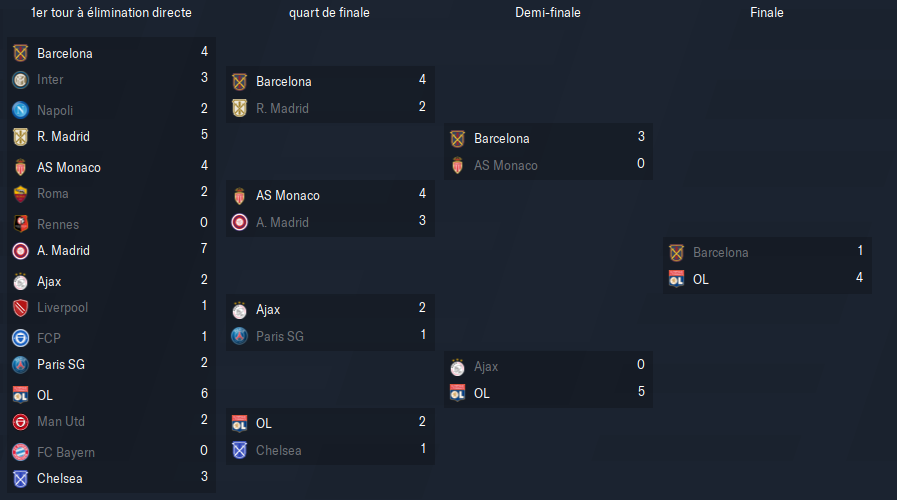The width and height of the screenshot is (897, 500).
Task: Open Ajax in the Demi-finale match
Action: coord(486,366)
